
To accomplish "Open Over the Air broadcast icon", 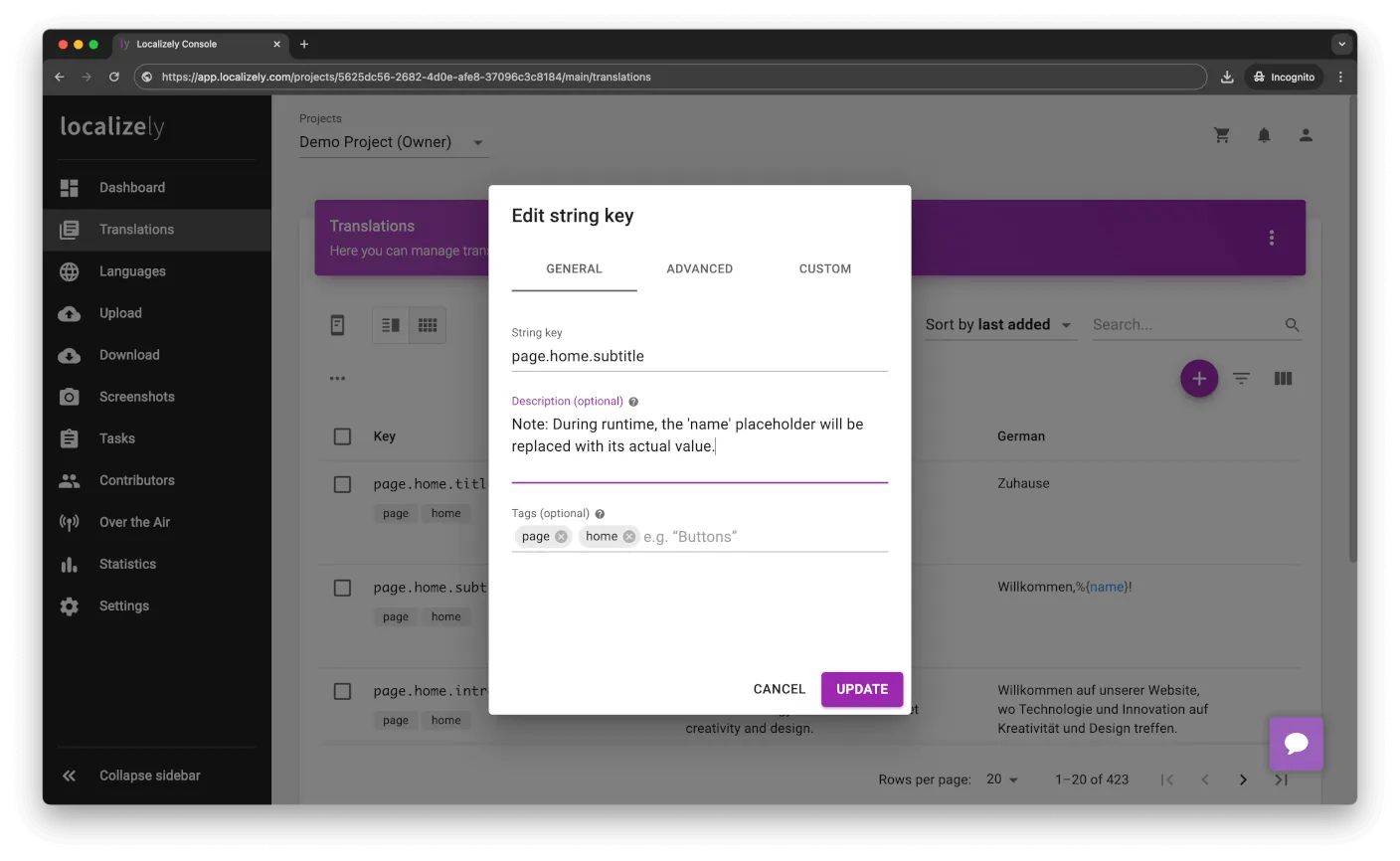I will pyautogui.click(x=69, y=522).
